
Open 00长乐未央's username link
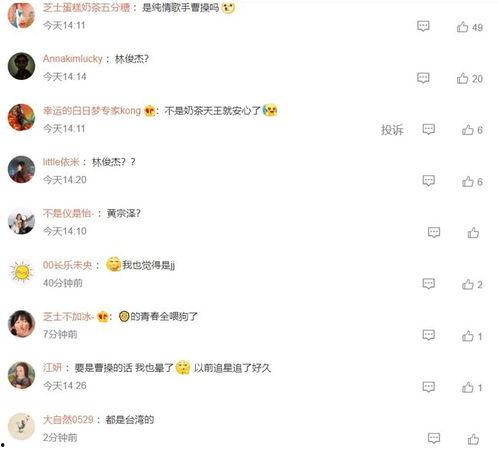[x=67, y=265]
